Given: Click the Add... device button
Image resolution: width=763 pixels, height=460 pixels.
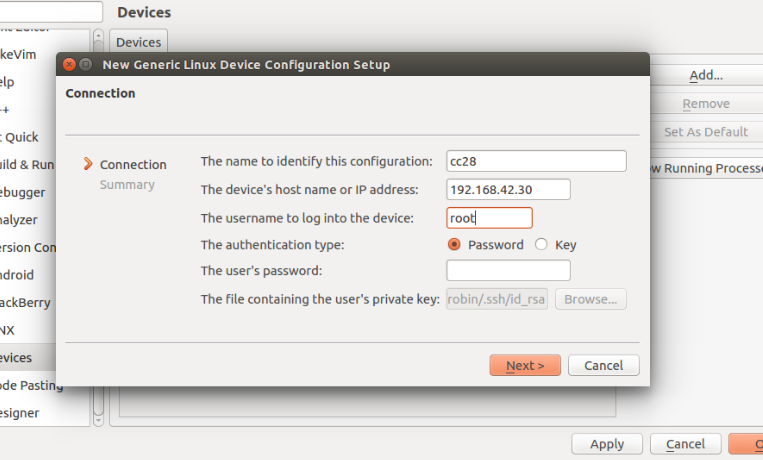Looking at the screenshot, I should click(706, 75).
